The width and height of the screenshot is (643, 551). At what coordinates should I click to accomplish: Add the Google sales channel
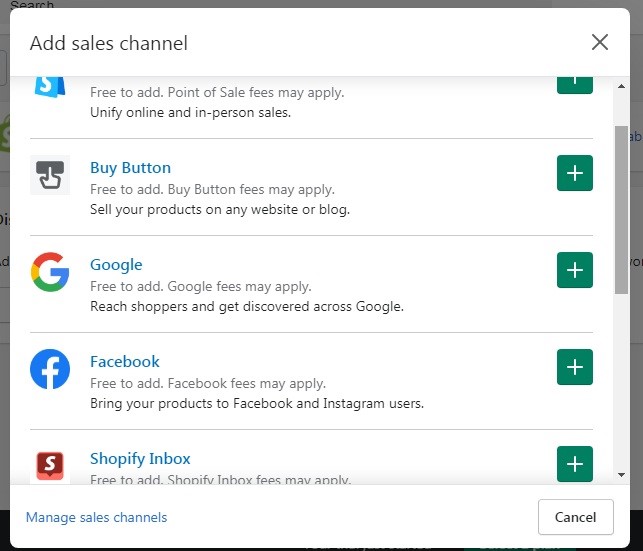tap(575, 270)
